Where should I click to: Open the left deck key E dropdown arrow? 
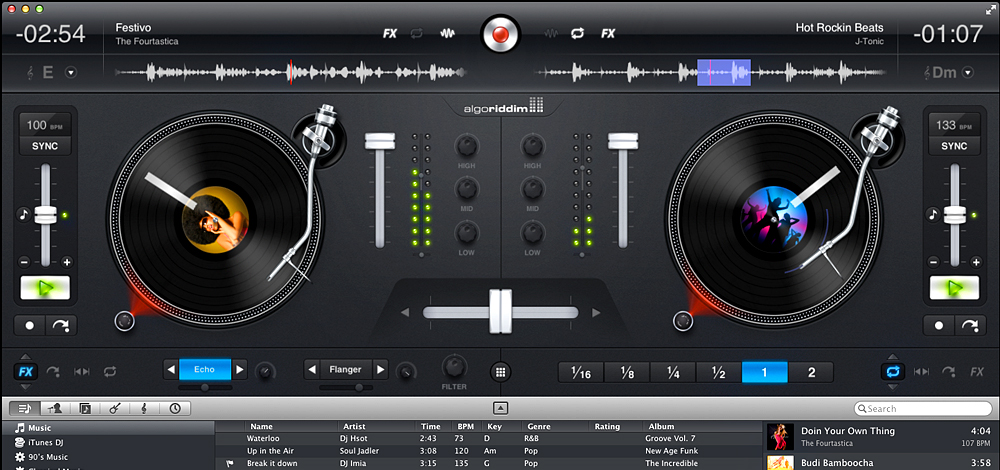click(71, 72)
